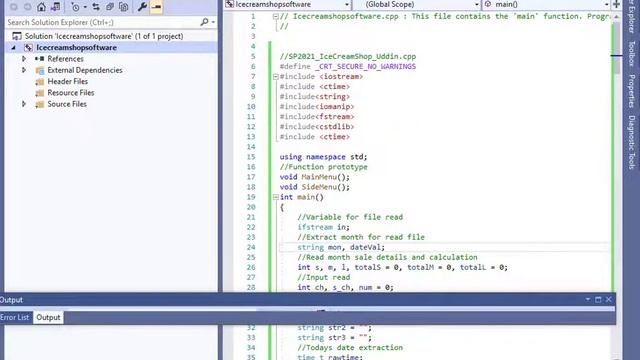This screenshot has width=640, height=360.
Task: Focus the Search Solution Explorer field
Action: click(102, 22)
